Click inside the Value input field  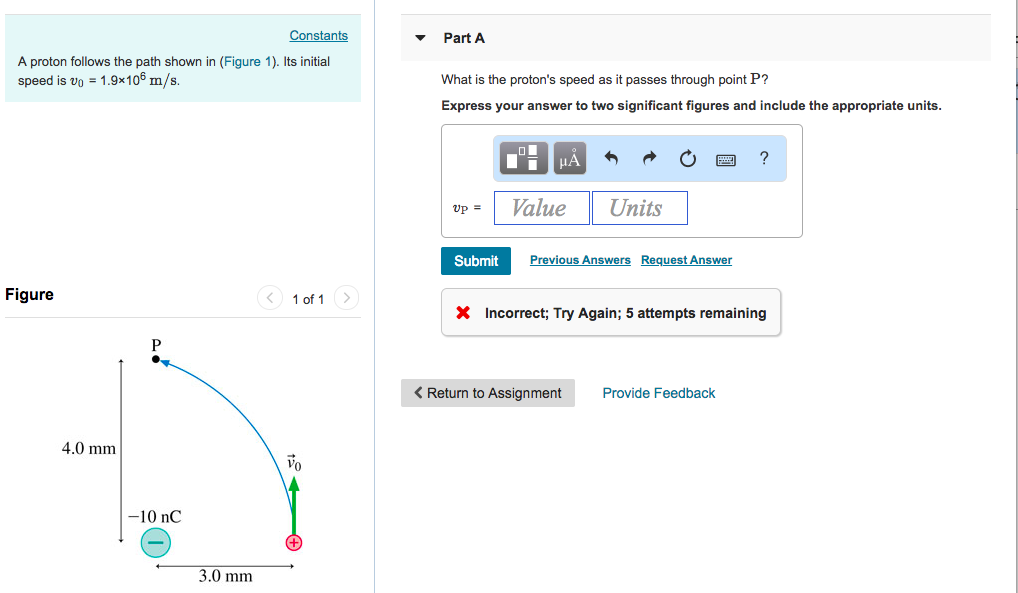541,207
